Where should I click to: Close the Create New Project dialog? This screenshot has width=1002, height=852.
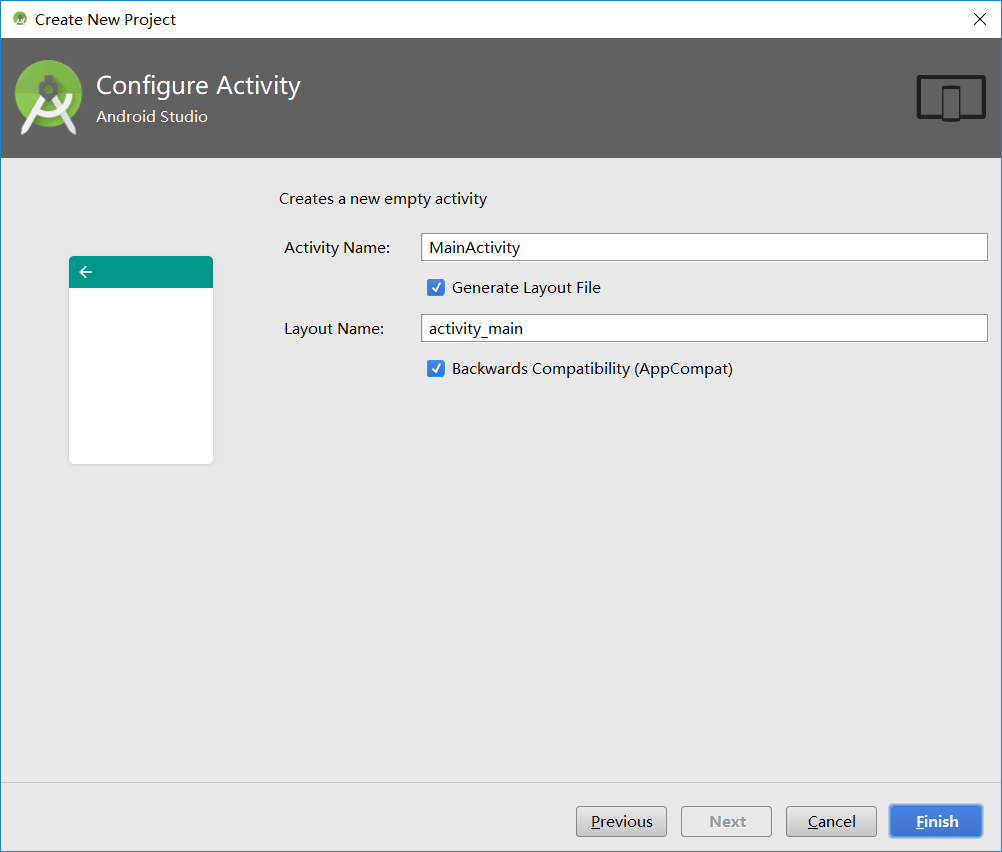coord(980,19)
